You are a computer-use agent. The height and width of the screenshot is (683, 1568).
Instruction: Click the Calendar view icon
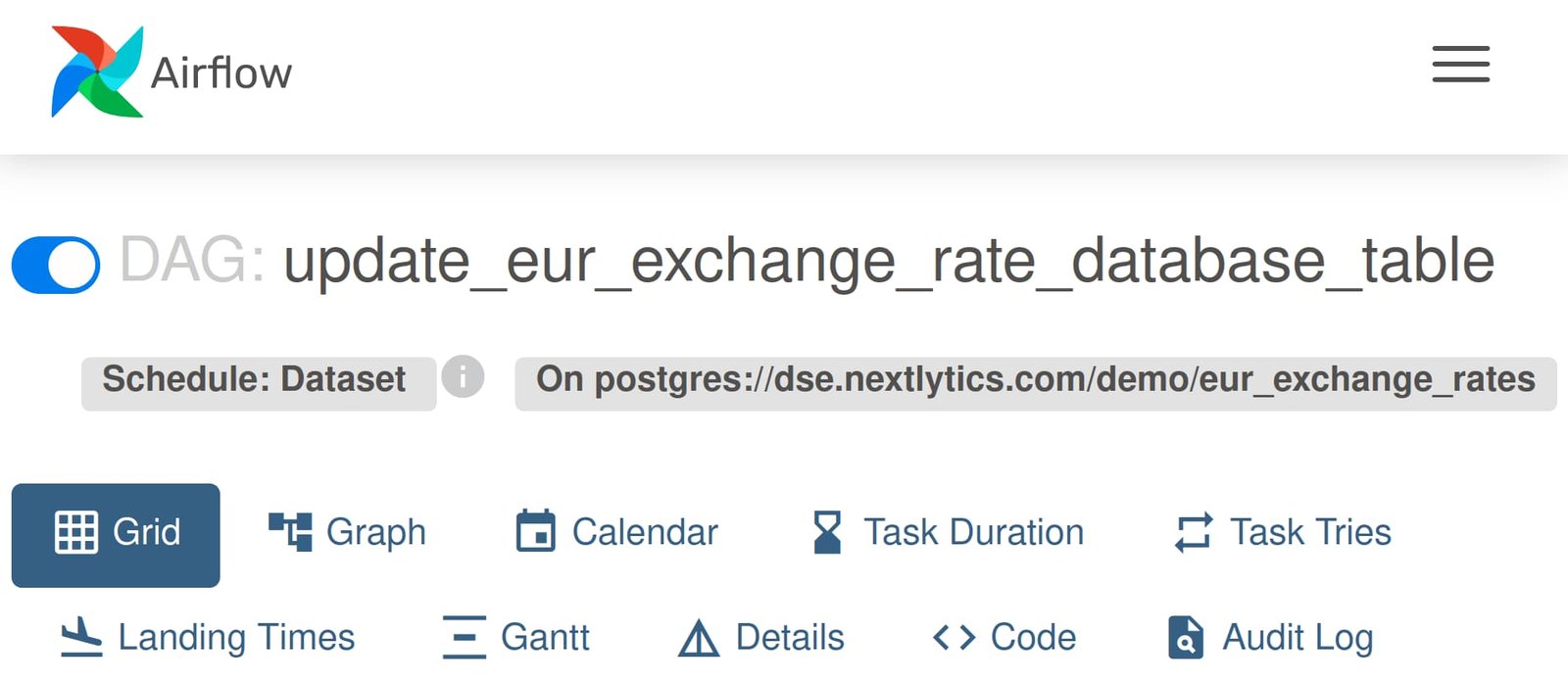[535, 530]
